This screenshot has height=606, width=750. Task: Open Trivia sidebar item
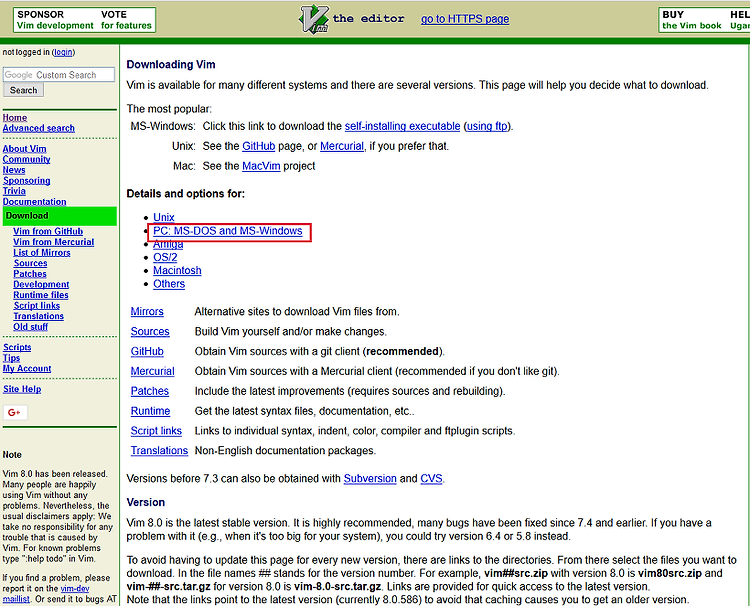point(14,191)
